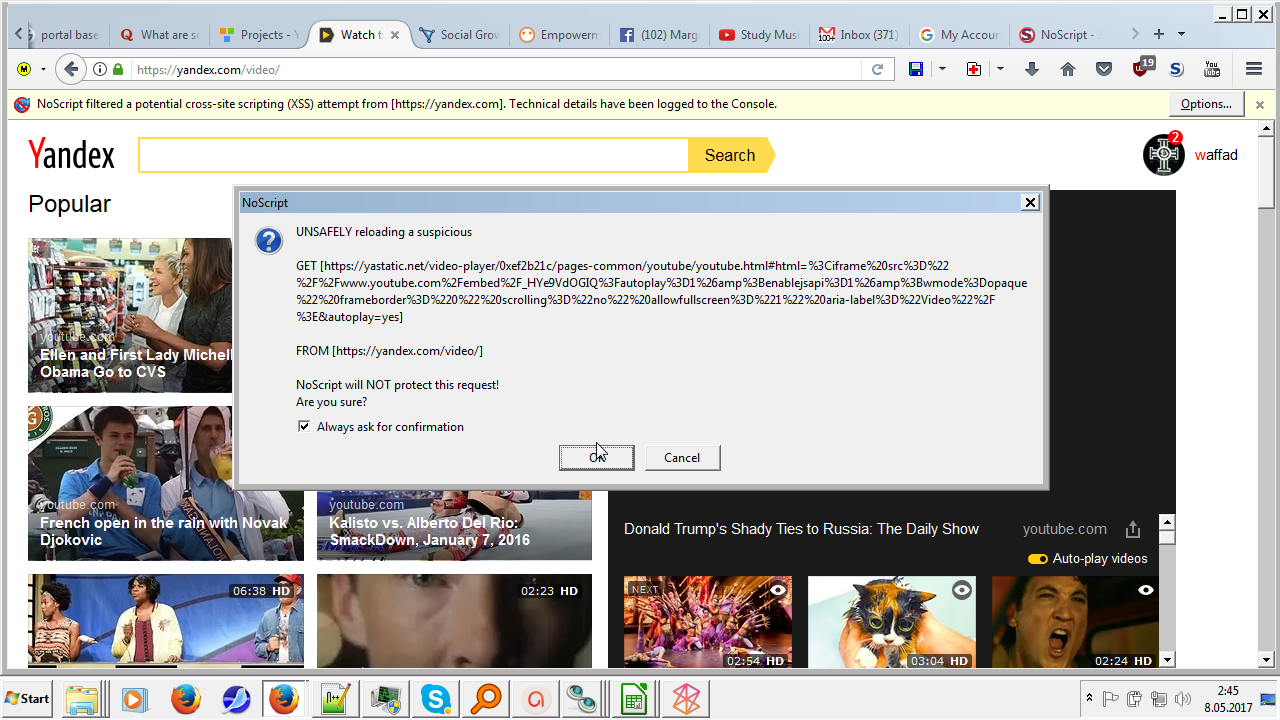Click the Yandex video search field
The width and height of the screenshot is (1280, 720).
pos(414,155)
